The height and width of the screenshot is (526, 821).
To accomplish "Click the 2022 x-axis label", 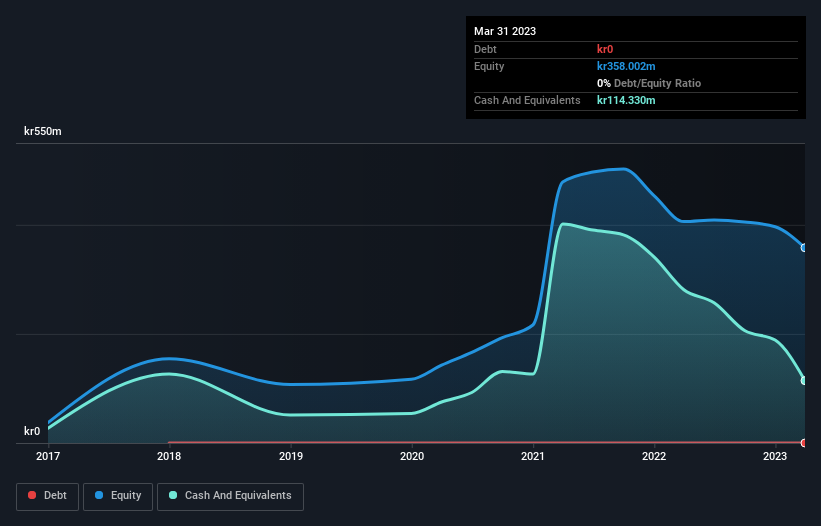I will pyautogui.click(x=654, y=456).
